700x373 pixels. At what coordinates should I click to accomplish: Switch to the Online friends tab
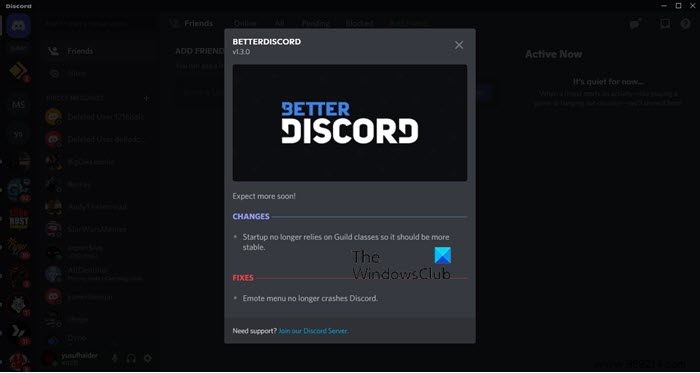point(245,23)
